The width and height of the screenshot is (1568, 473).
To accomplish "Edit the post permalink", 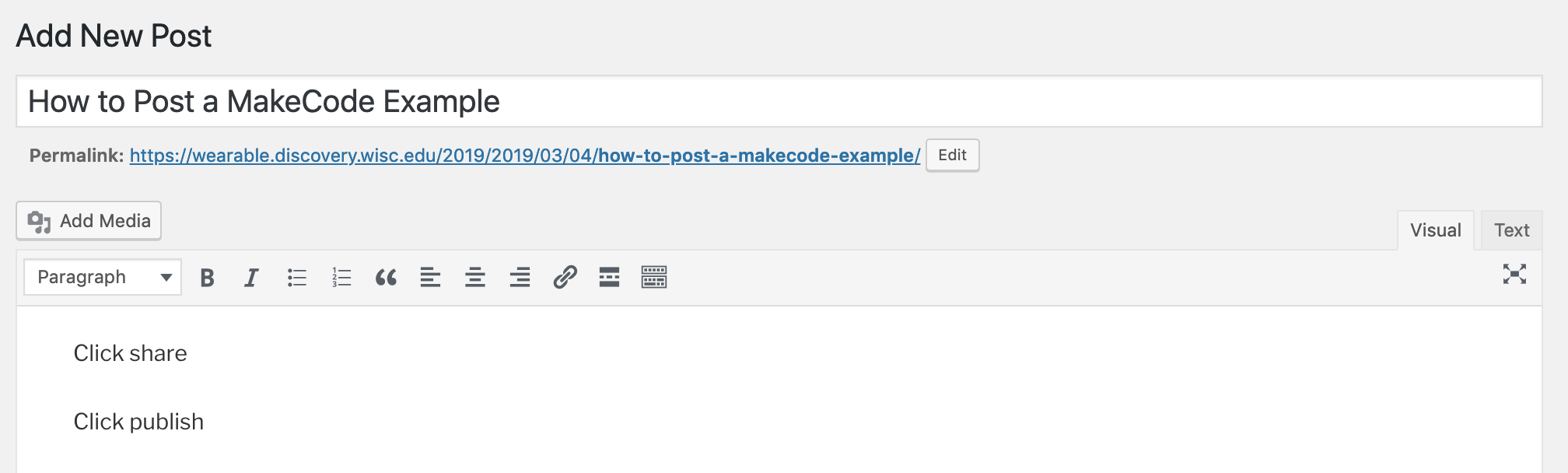I will pos(952,155).
